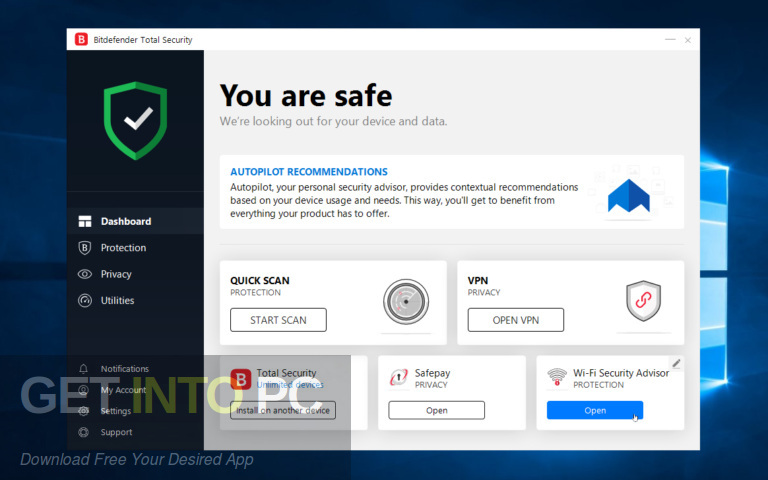Click the pencil edit quick actions icon

(676, 363)
